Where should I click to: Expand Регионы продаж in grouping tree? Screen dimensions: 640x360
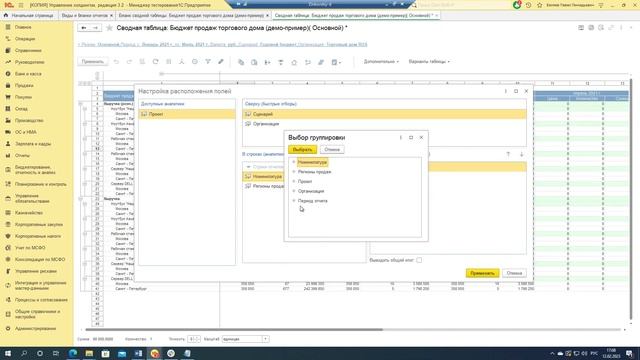point(293,172)
